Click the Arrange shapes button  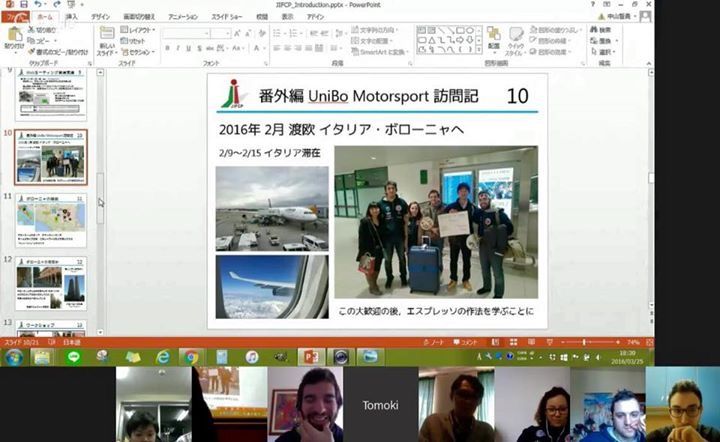[x=494, y=39]
